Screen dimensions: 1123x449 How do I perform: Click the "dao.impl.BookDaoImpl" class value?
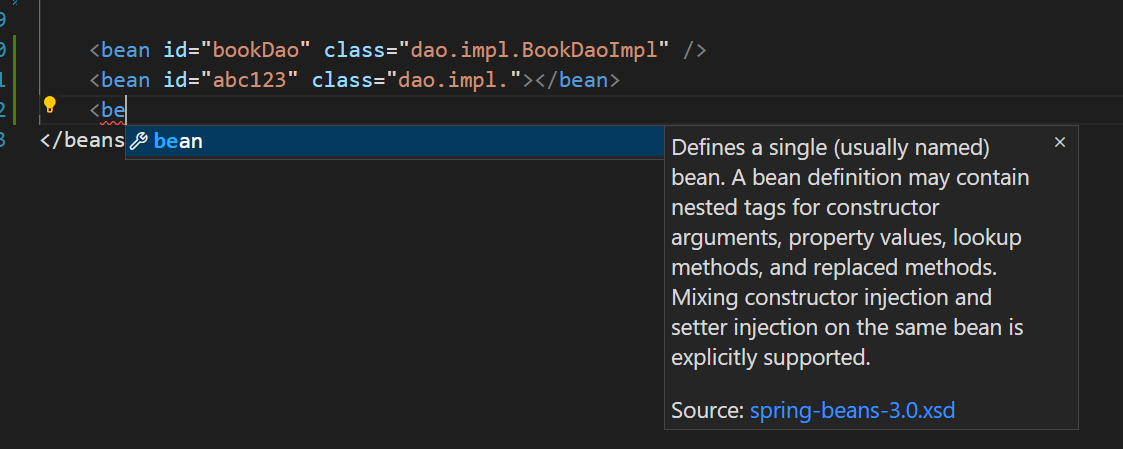click(534, 50)
